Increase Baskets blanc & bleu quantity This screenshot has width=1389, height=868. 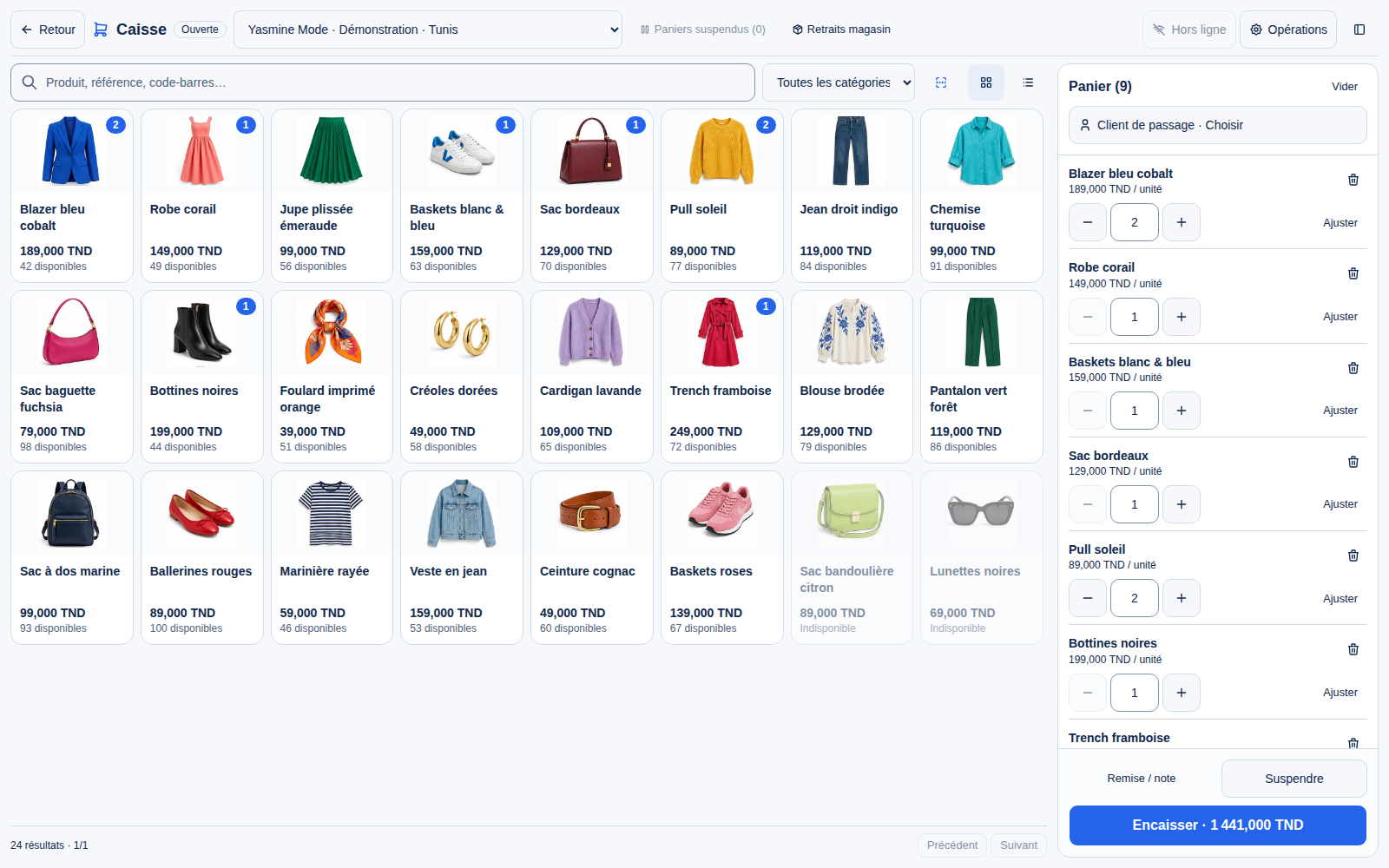(x=1182, y=411)
